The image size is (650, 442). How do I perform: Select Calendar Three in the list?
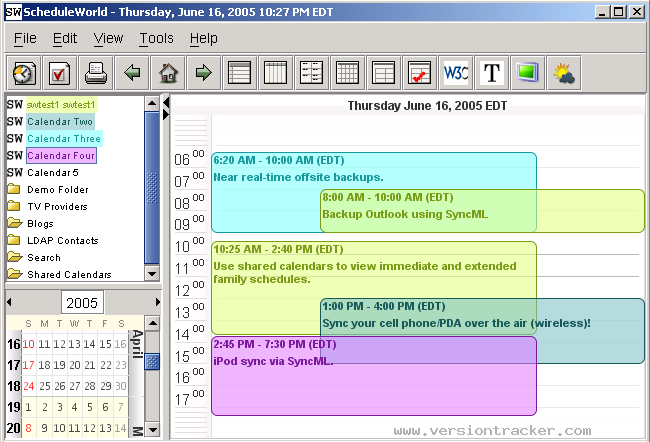(64, 138)
